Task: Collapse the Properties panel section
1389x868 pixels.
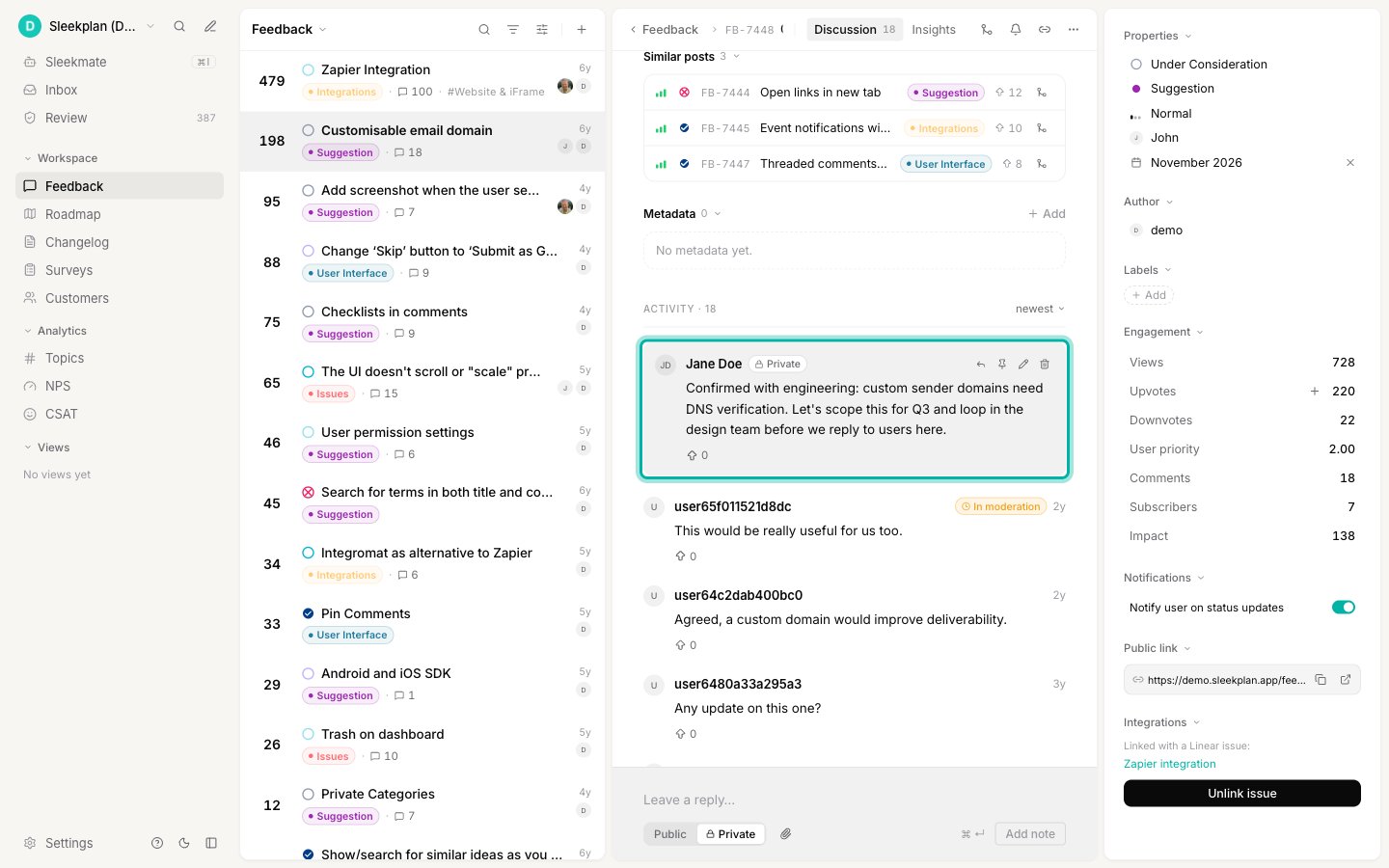Action: [1157, 36]
